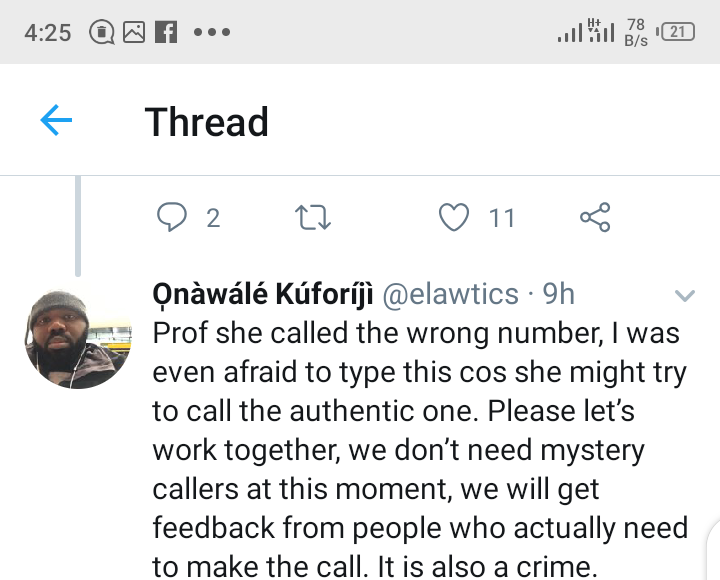The image size is (720, 580).
Task: Open the @elawtics handle
Action: coord(450,294)
